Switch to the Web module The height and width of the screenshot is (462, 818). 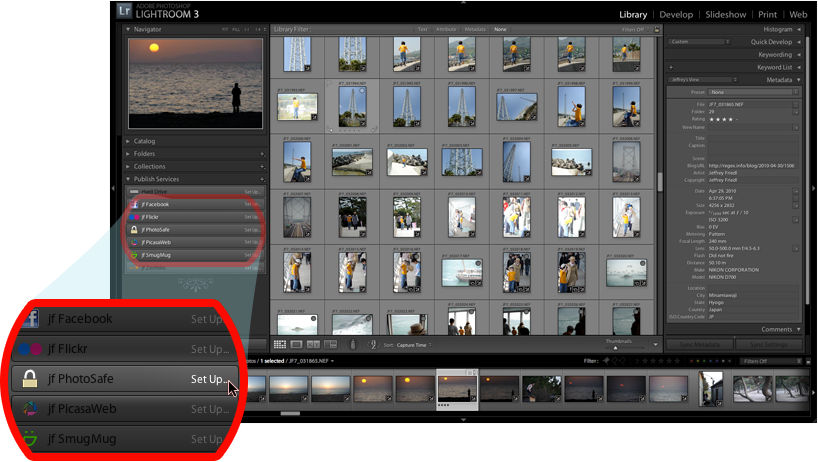coord(798,15)
